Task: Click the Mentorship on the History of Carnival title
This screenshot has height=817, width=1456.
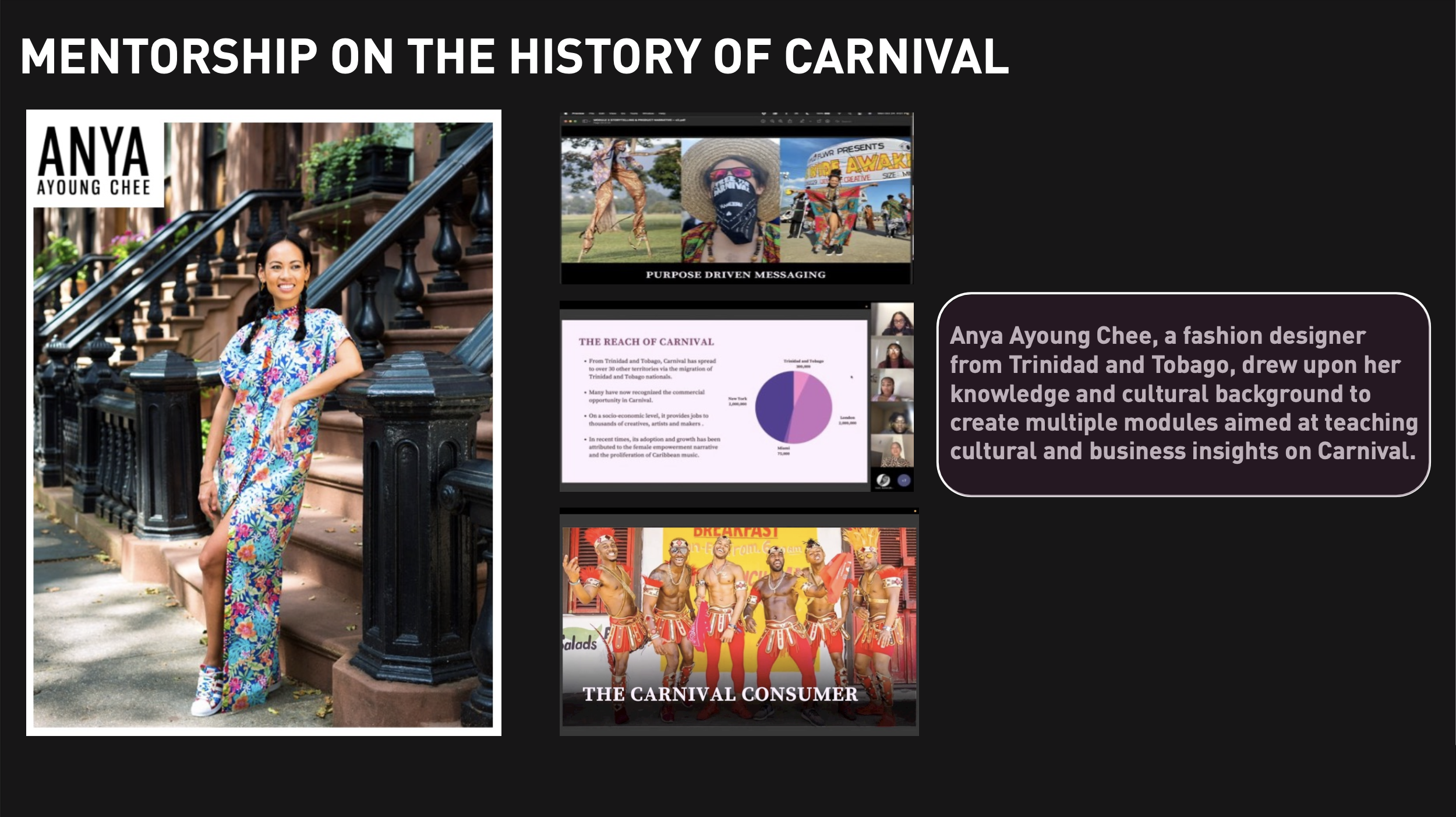Action: pyautogui.click(x=515, y=57)
